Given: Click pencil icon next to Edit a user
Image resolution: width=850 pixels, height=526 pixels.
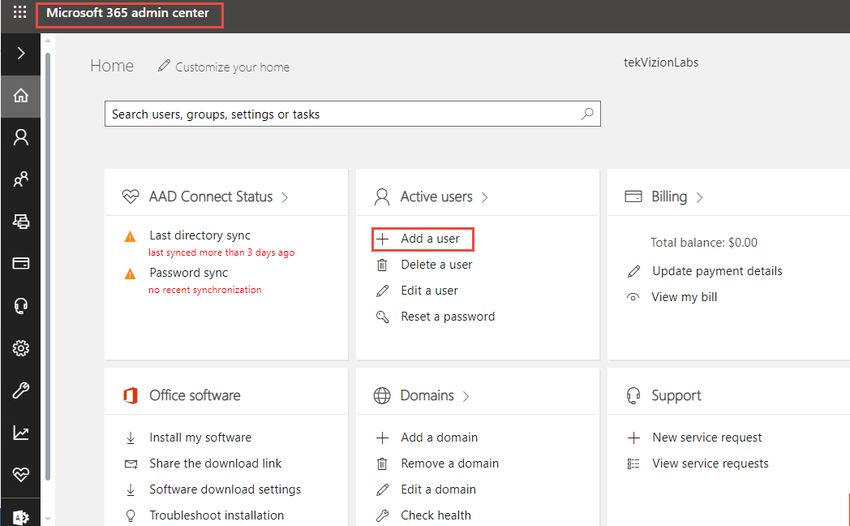Looking at the screenshot, I should coord(382,291).
